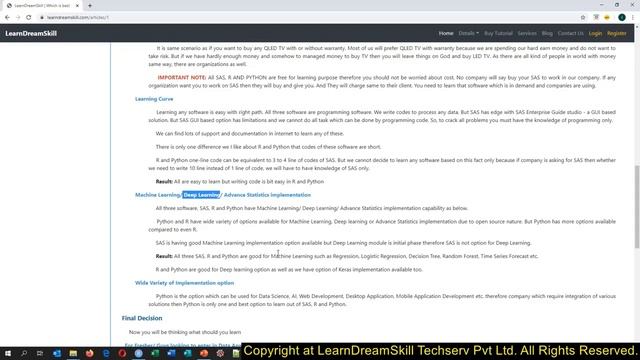
Task: Click the page vertical scrollbar thumb
Action: coord(637,207)
